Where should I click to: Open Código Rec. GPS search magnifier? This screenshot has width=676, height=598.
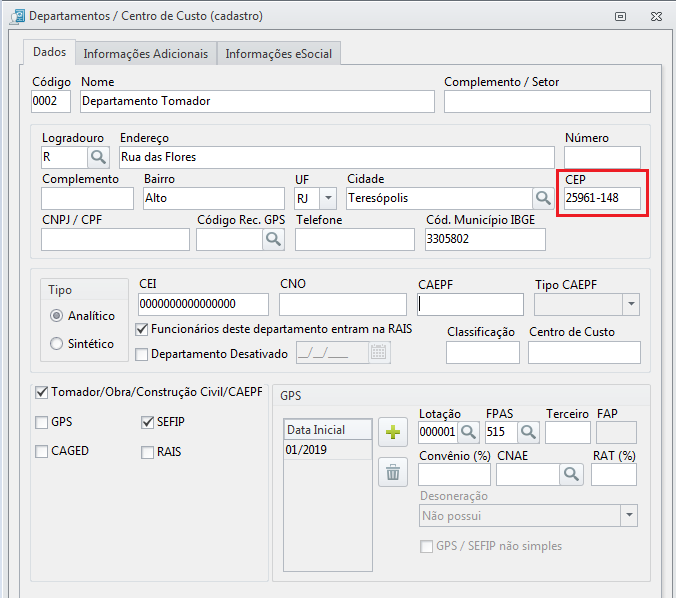pos(273,239)
